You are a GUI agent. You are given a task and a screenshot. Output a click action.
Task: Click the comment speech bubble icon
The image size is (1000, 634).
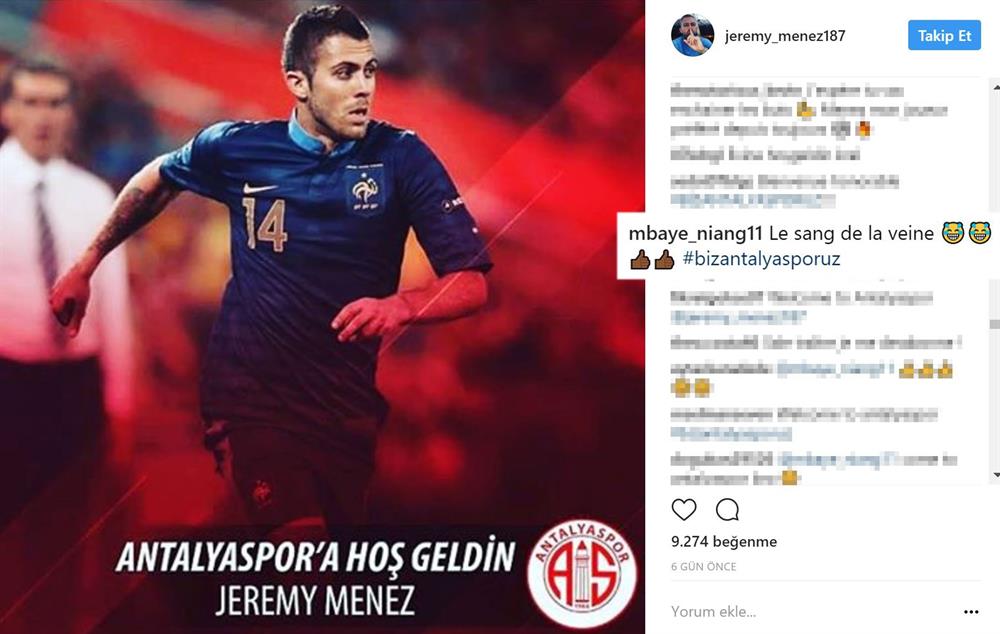point(727,510)
